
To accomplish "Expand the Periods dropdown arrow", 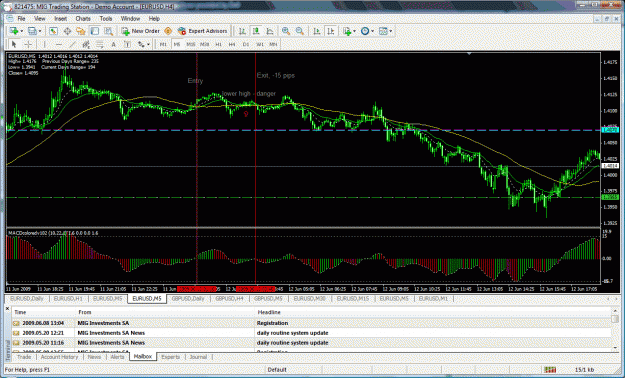I will pyautogui.click(x=372, y=31).
